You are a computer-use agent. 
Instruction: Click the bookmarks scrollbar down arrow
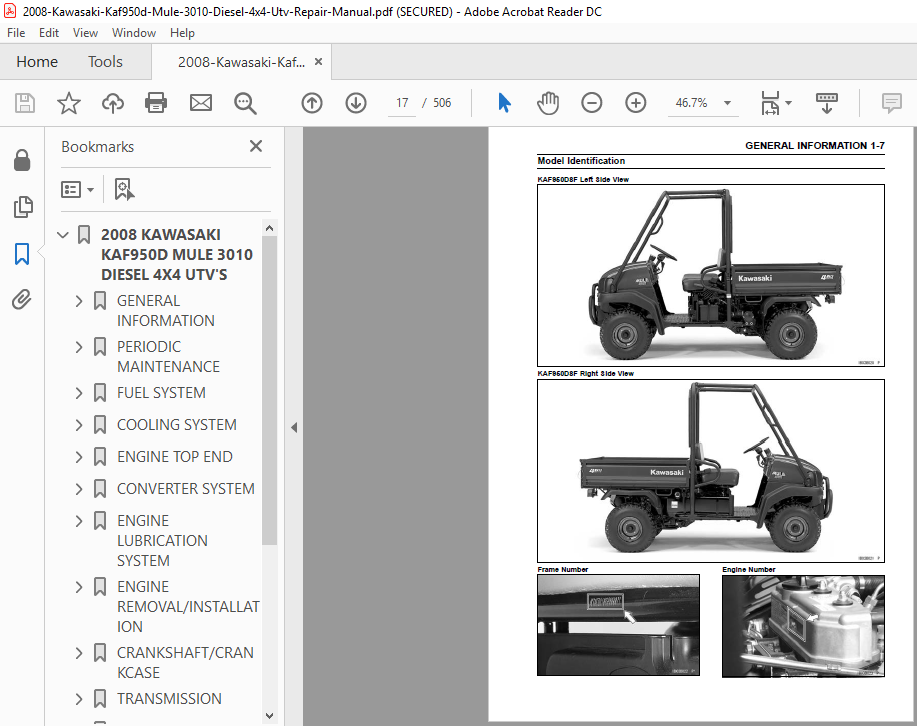click(269, 715)
